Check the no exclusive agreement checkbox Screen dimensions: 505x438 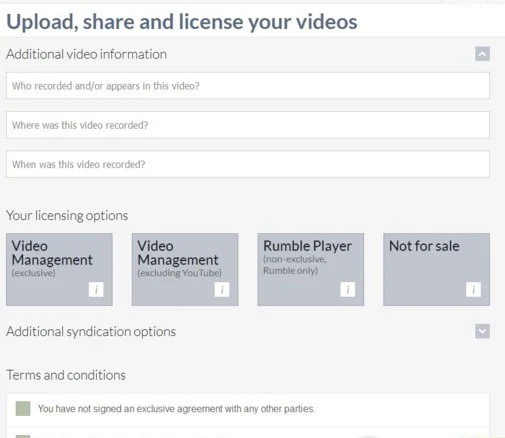click(23, 408)
